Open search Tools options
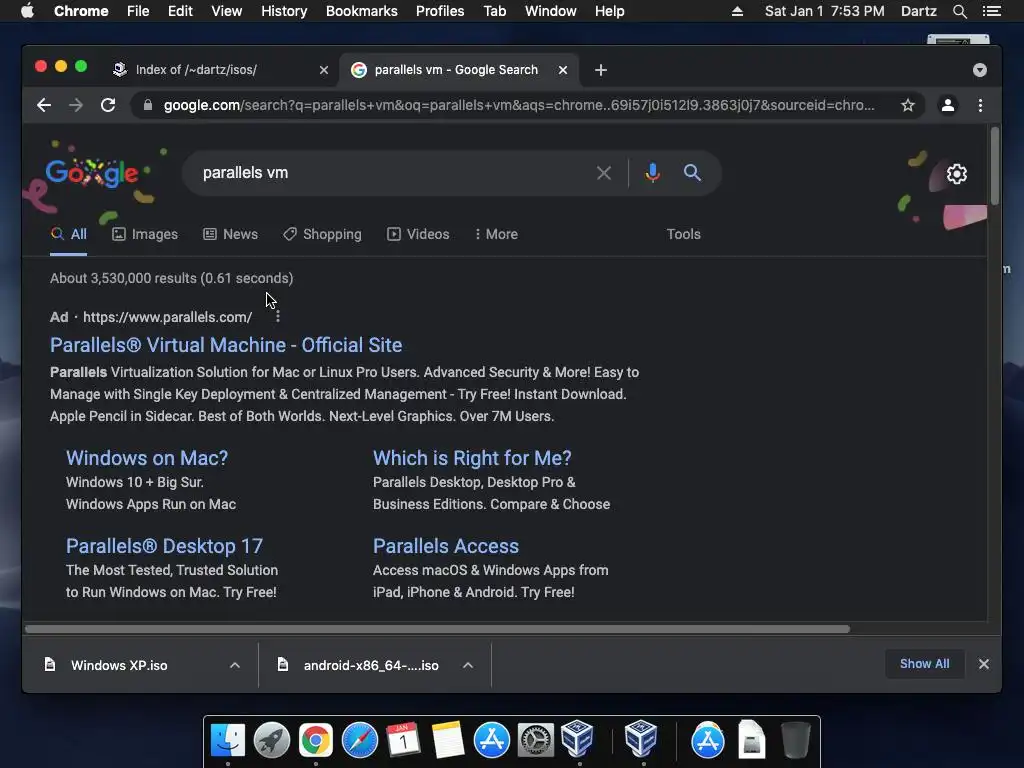Screen dimensions: 1024x768 tap(683, 234)
